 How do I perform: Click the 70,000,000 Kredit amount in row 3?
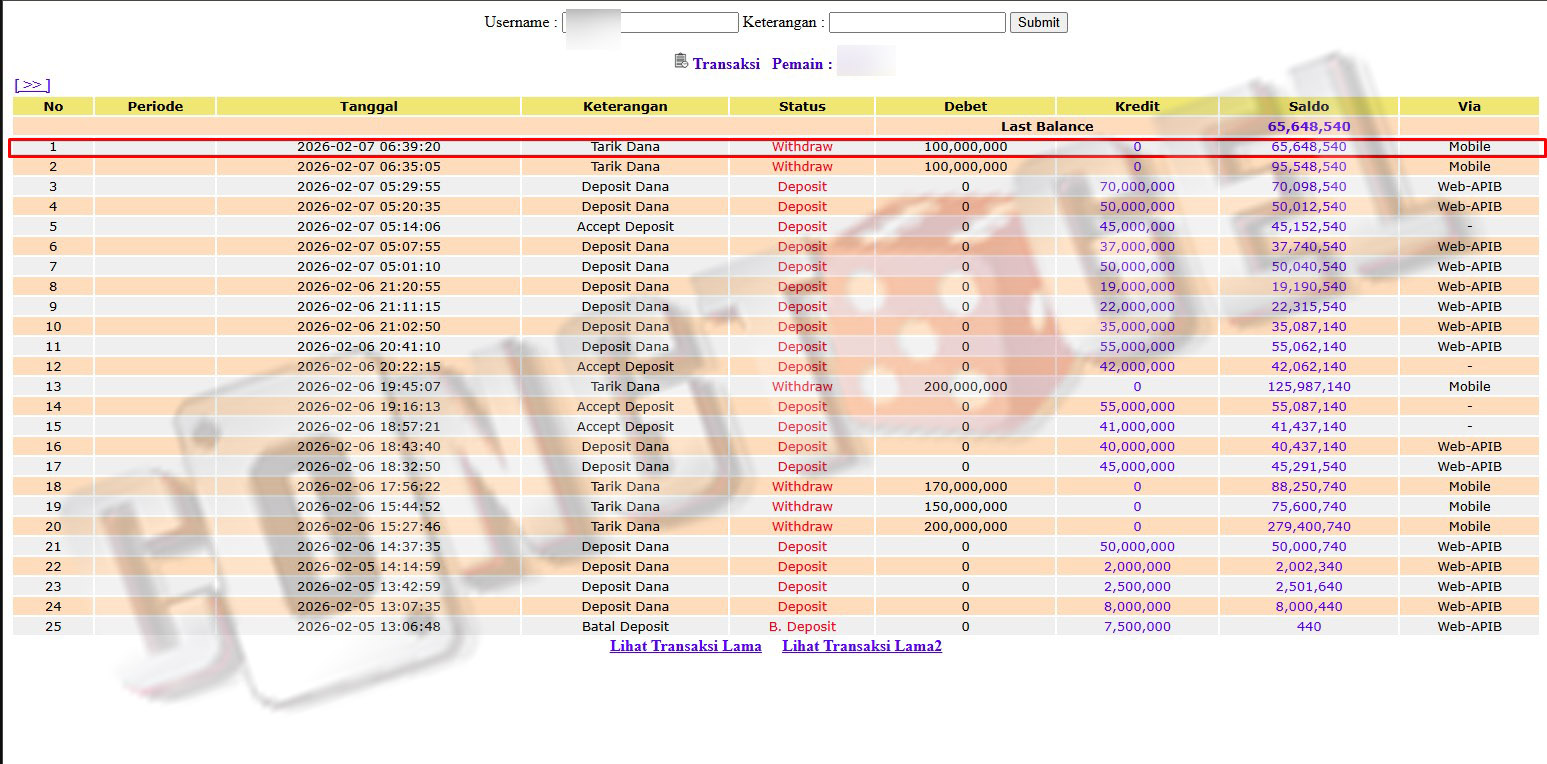[1137, 187]
